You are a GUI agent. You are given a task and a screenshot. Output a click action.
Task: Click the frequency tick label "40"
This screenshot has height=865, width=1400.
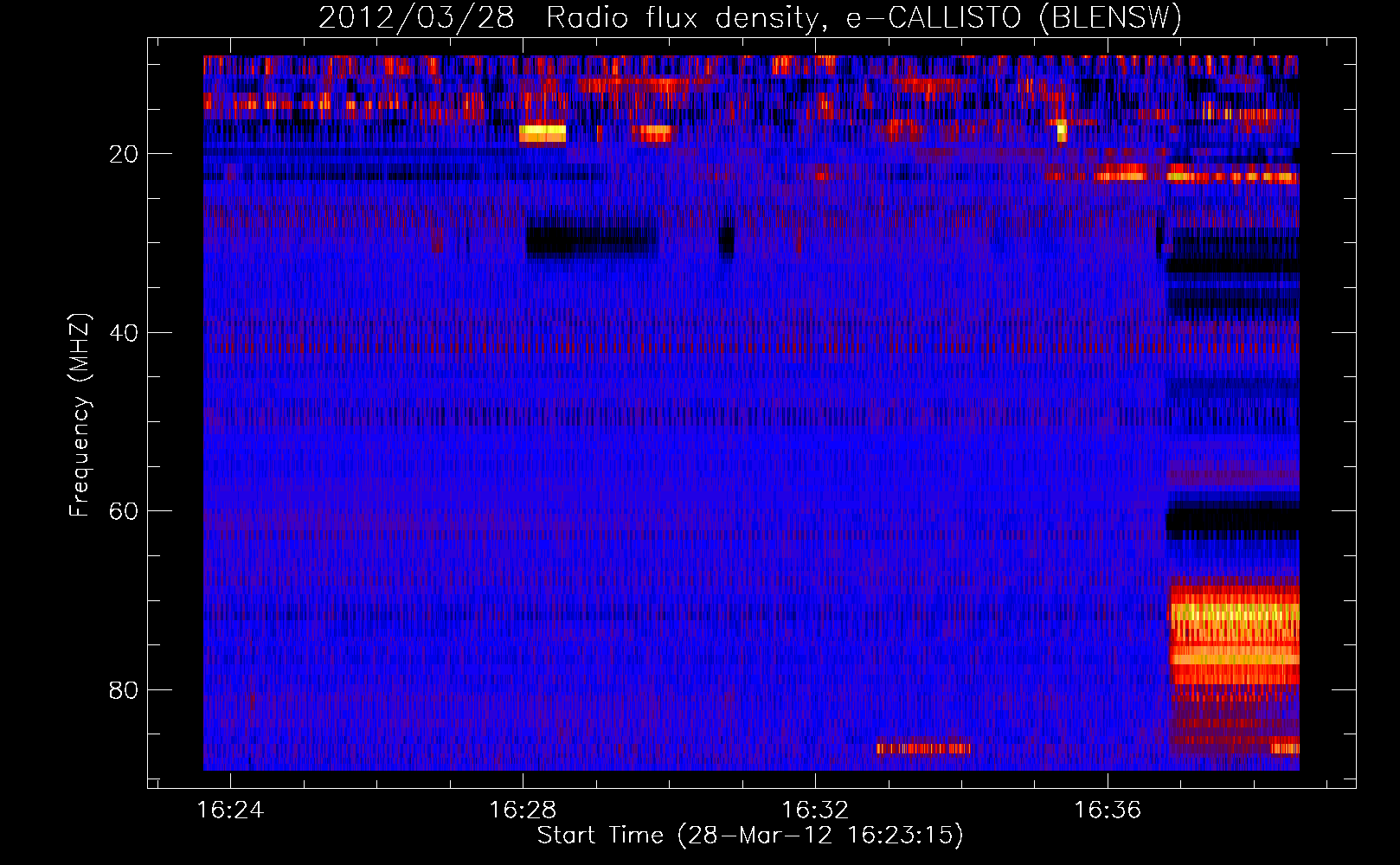click(125, 333)
